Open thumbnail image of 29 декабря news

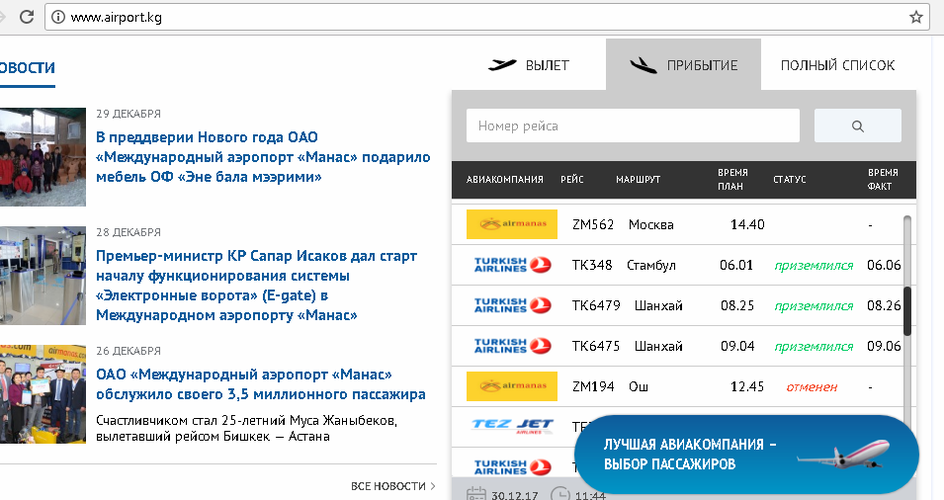click(x=43, y=155)
